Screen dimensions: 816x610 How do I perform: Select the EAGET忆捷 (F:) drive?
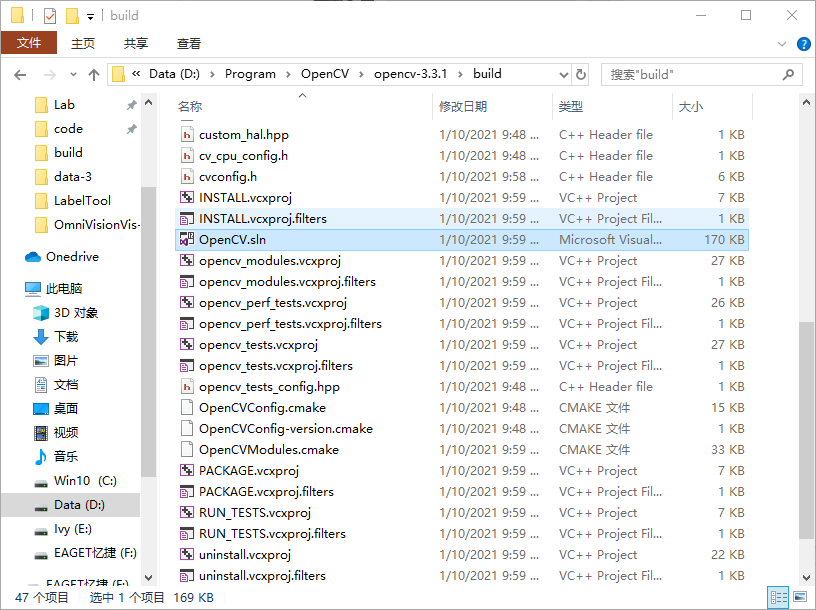(x=95, y=553)
